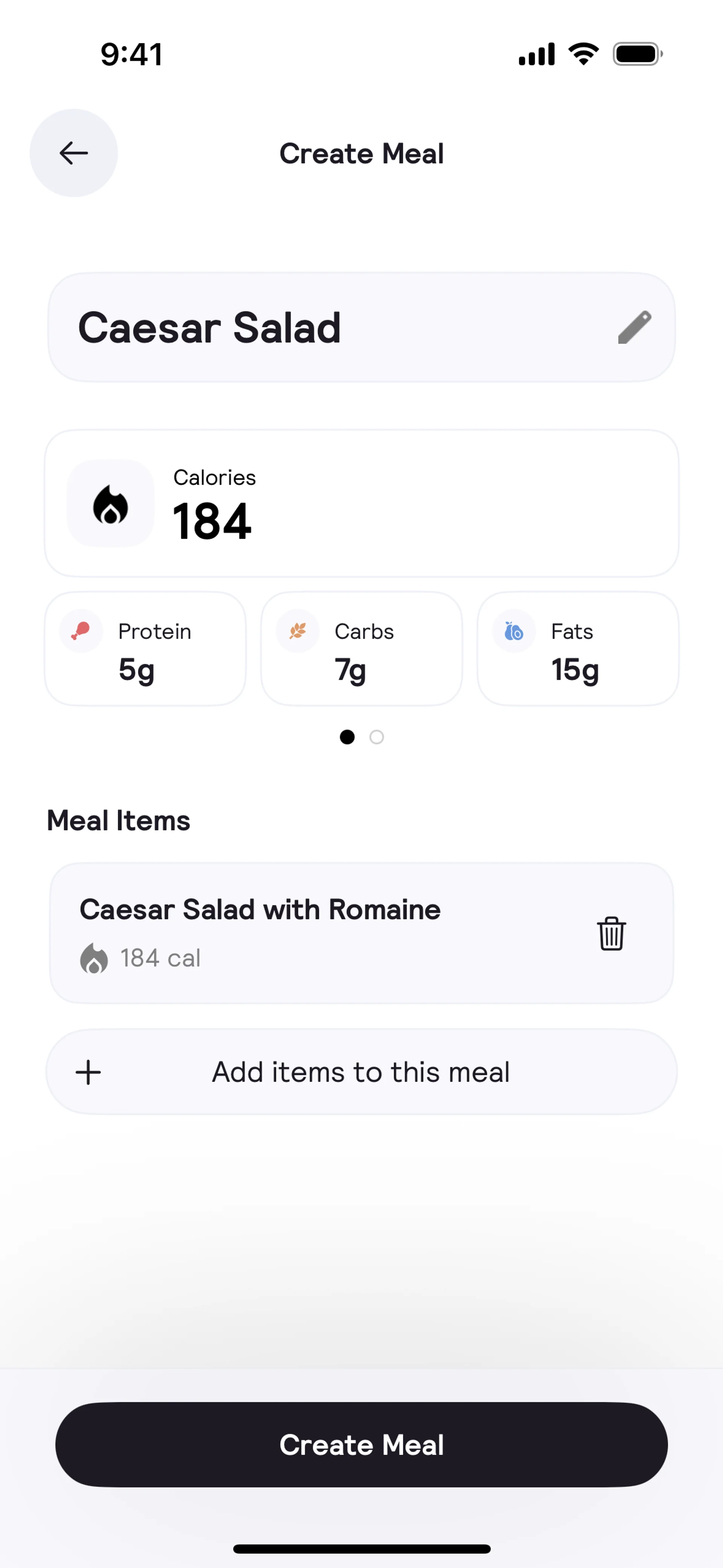Tap the calories flame icon
This screenshot has height=1568, width=723.
pos(110,504)
